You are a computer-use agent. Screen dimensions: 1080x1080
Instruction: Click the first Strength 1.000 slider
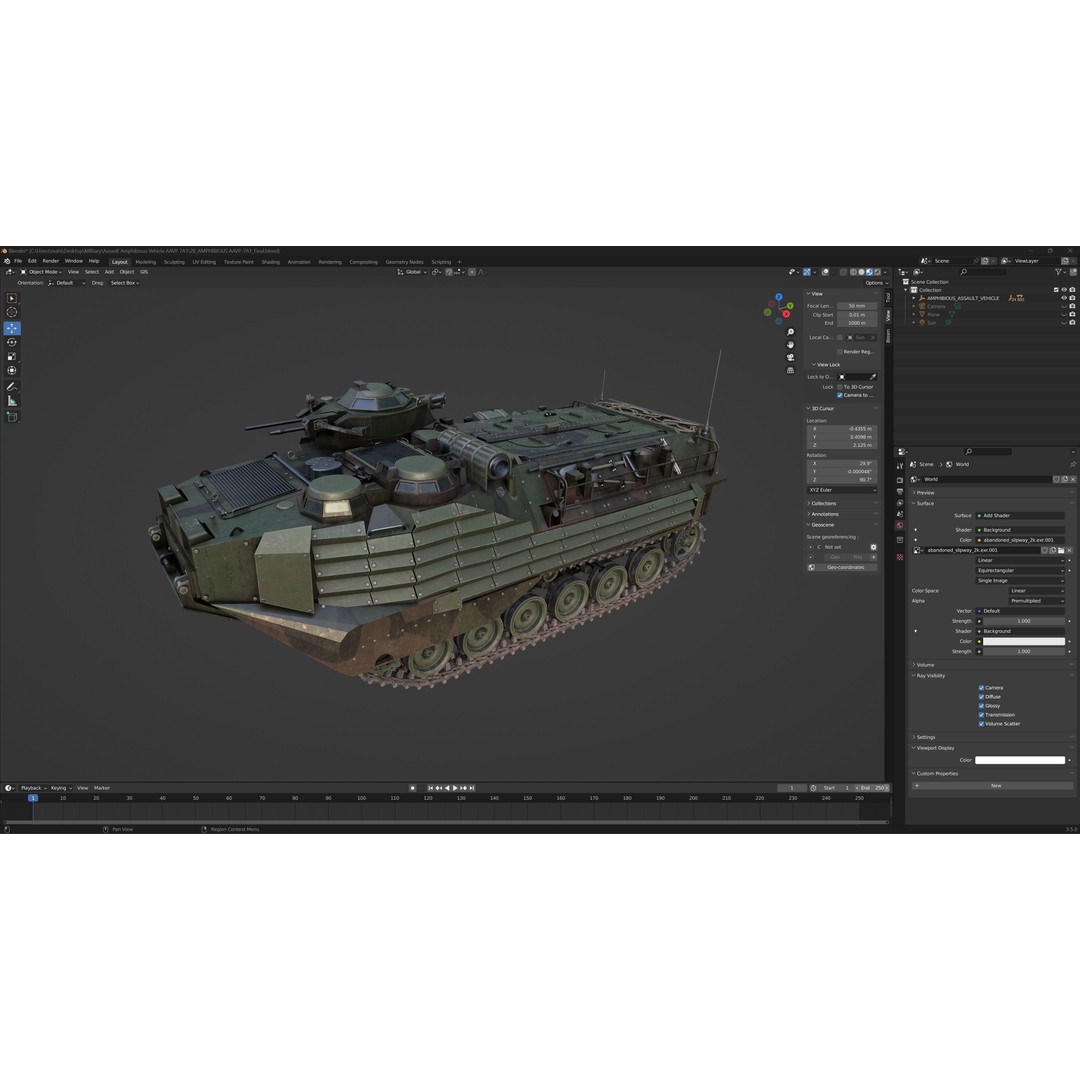click(1024, 621)
